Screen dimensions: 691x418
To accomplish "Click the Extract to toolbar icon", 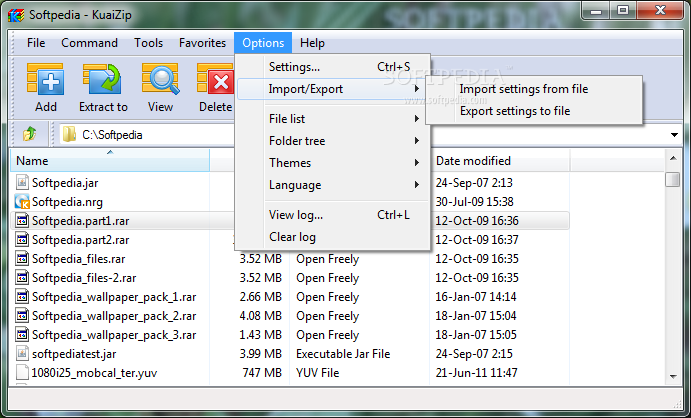I will click(x=102, y=79).
